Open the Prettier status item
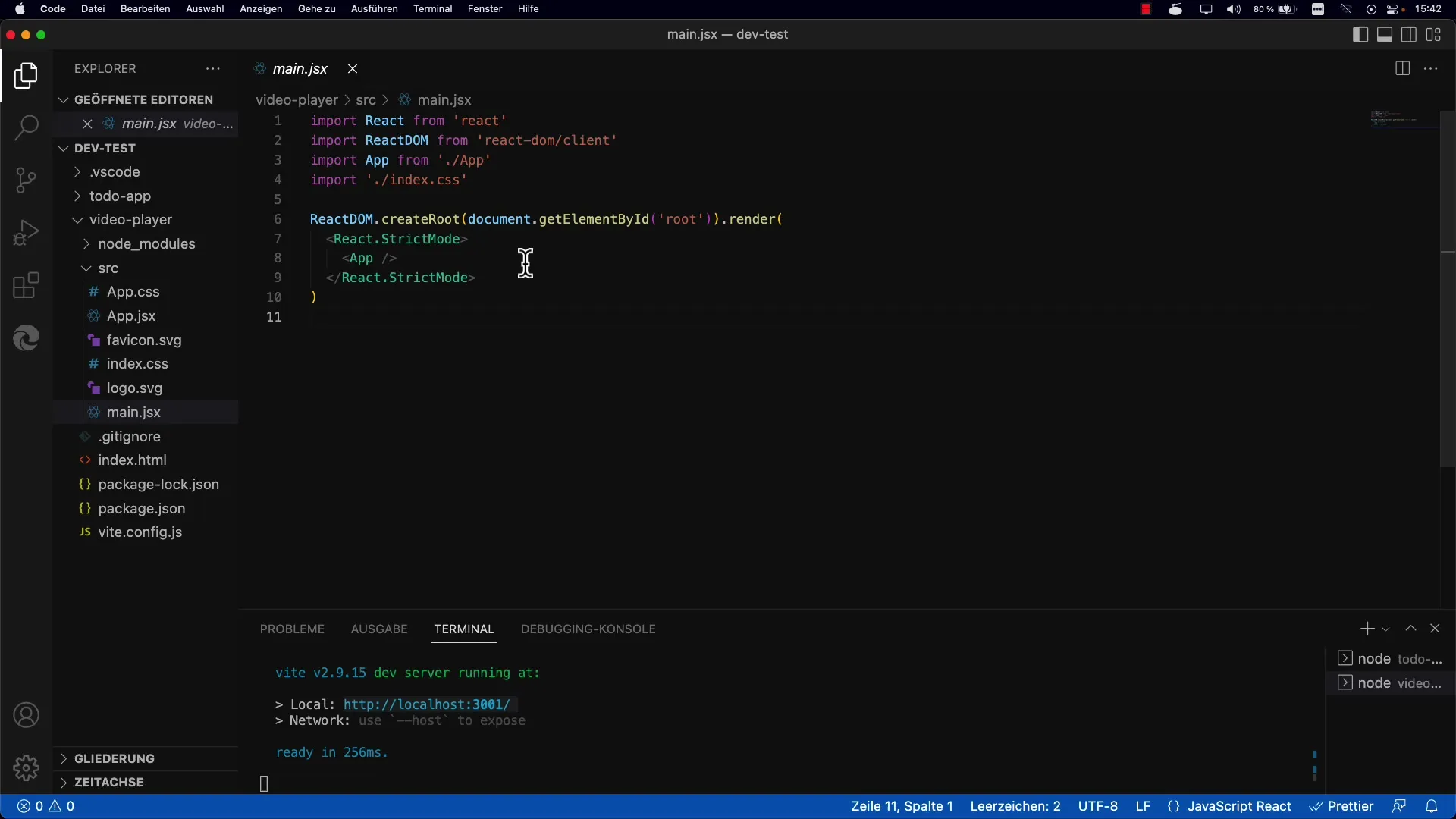This screenshot has height=819, width=1456. 1341,806
